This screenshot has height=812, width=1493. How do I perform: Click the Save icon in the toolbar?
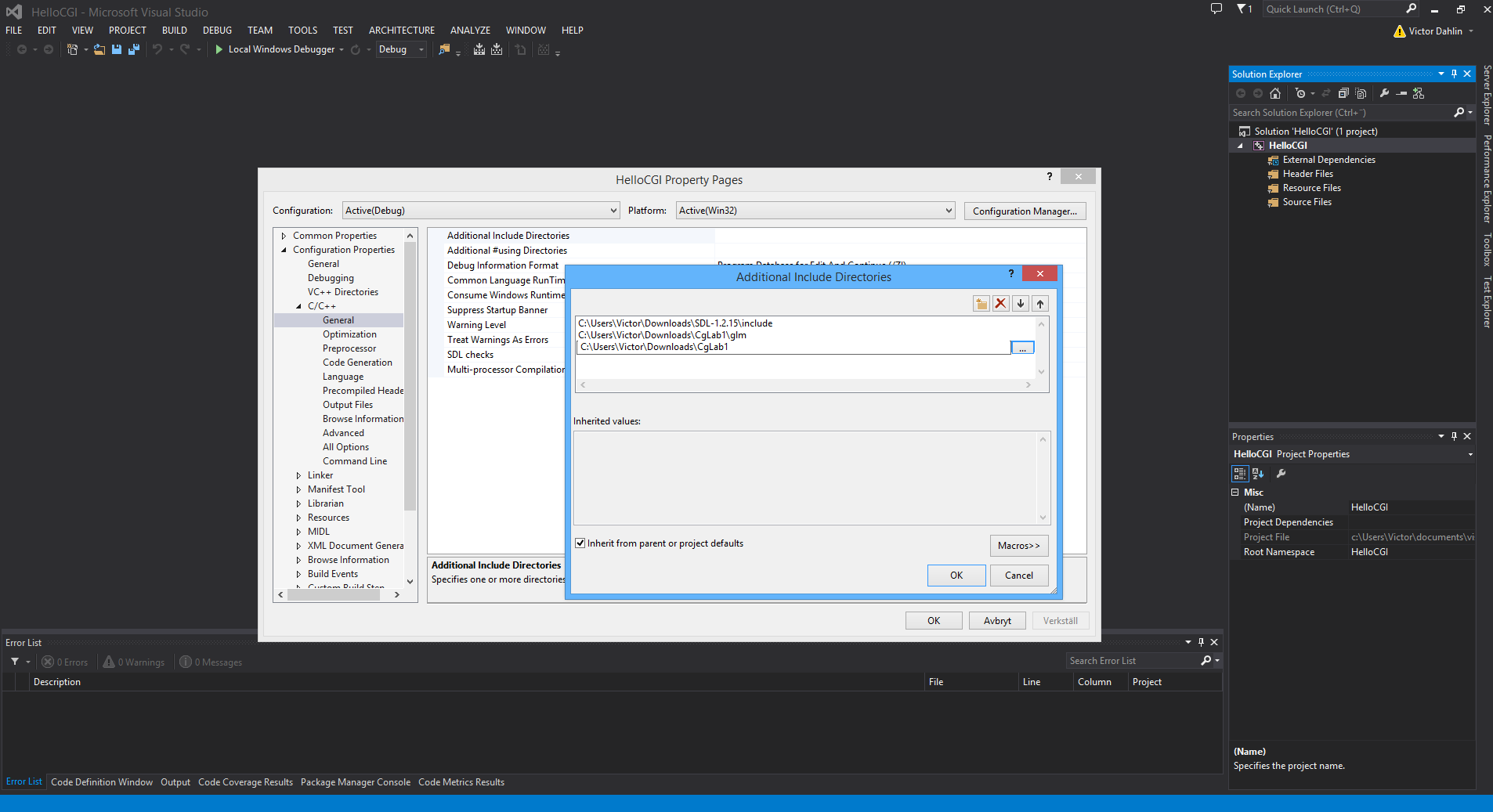coord(117,49)
